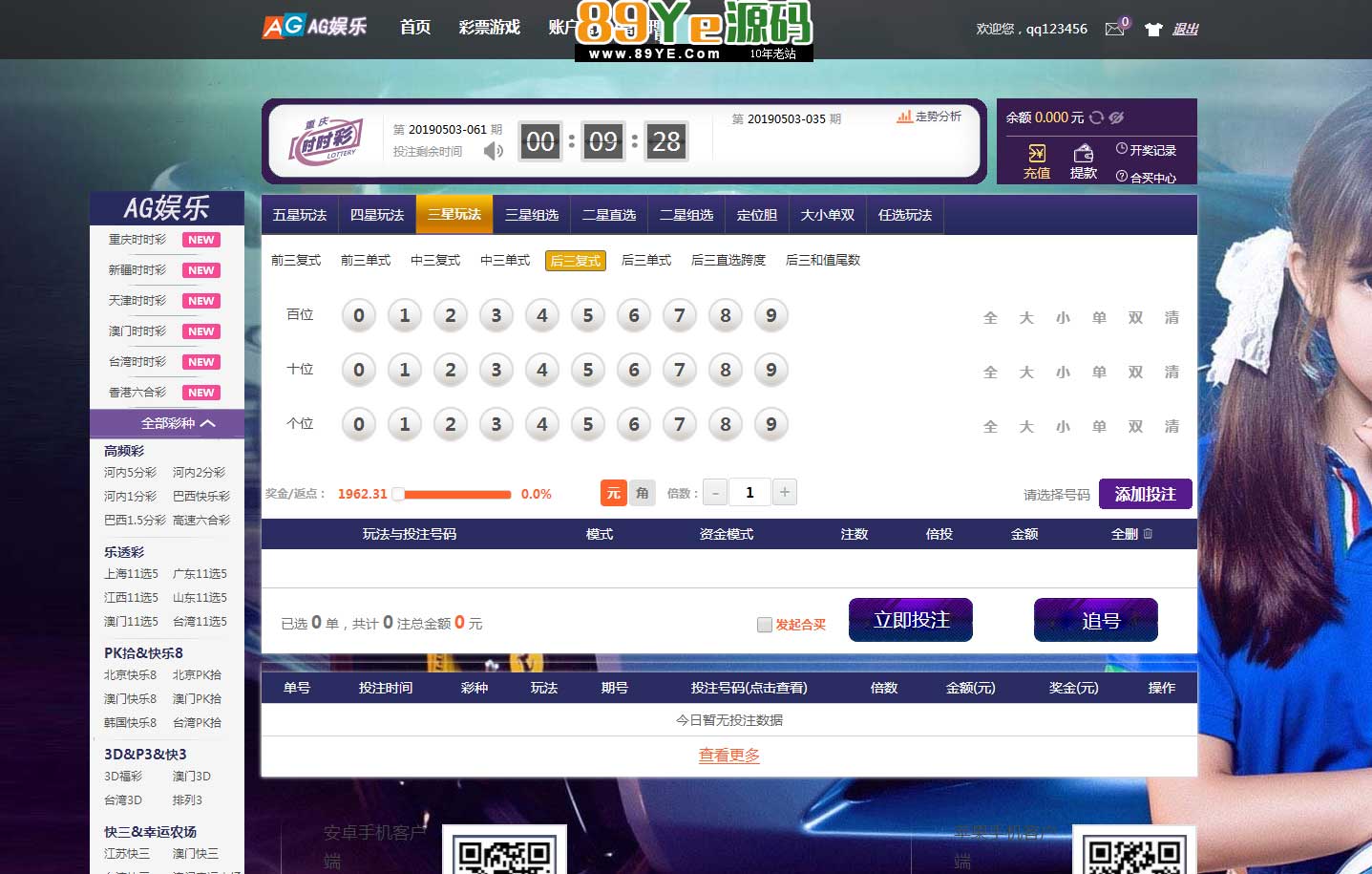Hide balance using the eye icon
The width and height of the screenshot is (1372, 874).
(x=1116, y=117)
